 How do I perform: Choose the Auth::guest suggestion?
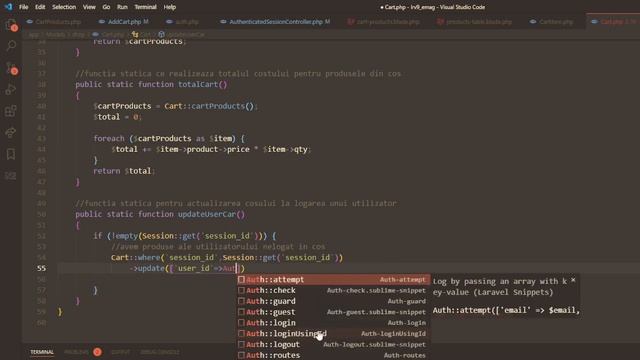pos(333,312)
